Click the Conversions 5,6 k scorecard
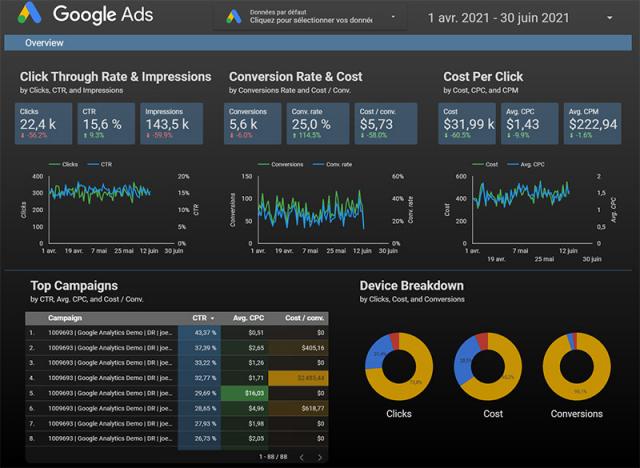Screen dimensions: 640x468 coord(252,123)
